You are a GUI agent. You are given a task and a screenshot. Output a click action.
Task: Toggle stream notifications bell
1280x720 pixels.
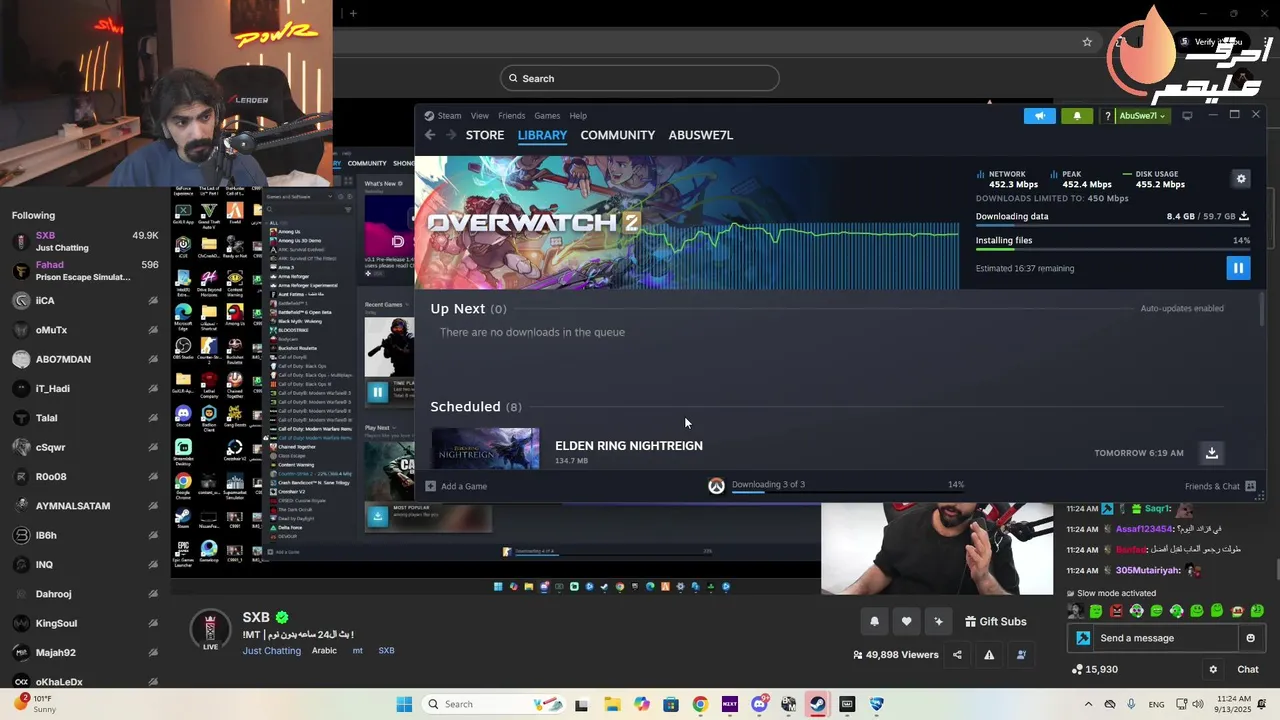[x=874, y=621]
